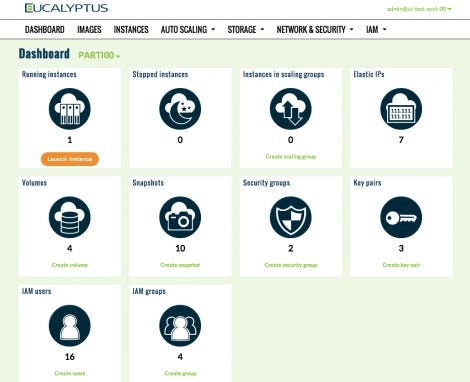Image resolution: width=470 pixels, height=382 pixels.
Task: Click the Dashboard page heading
Action: coord(44,54)
